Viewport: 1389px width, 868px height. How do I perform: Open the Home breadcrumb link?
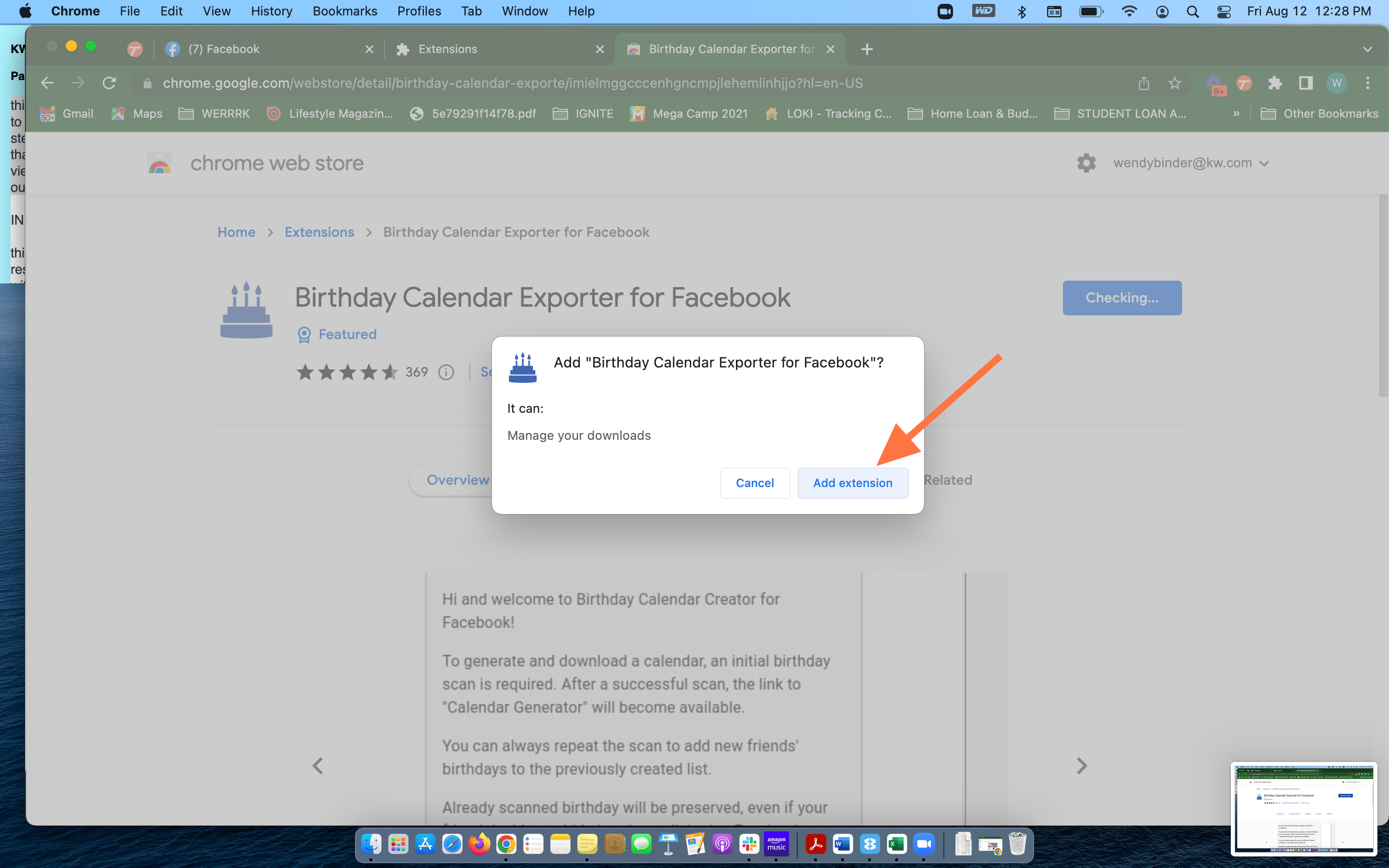coord(236,232)
